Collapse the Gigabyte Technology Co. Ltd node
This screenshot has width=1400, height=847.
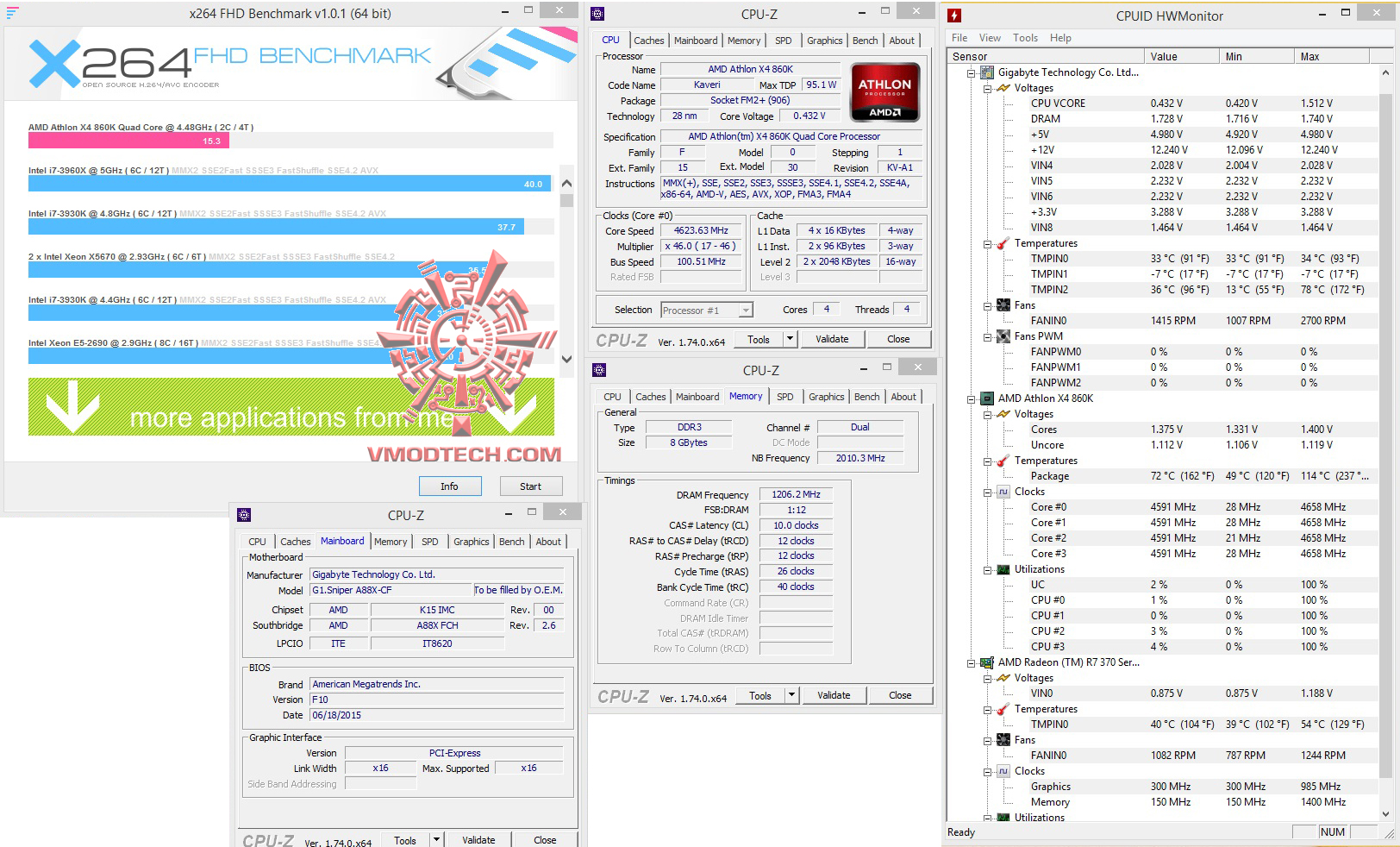972,73
